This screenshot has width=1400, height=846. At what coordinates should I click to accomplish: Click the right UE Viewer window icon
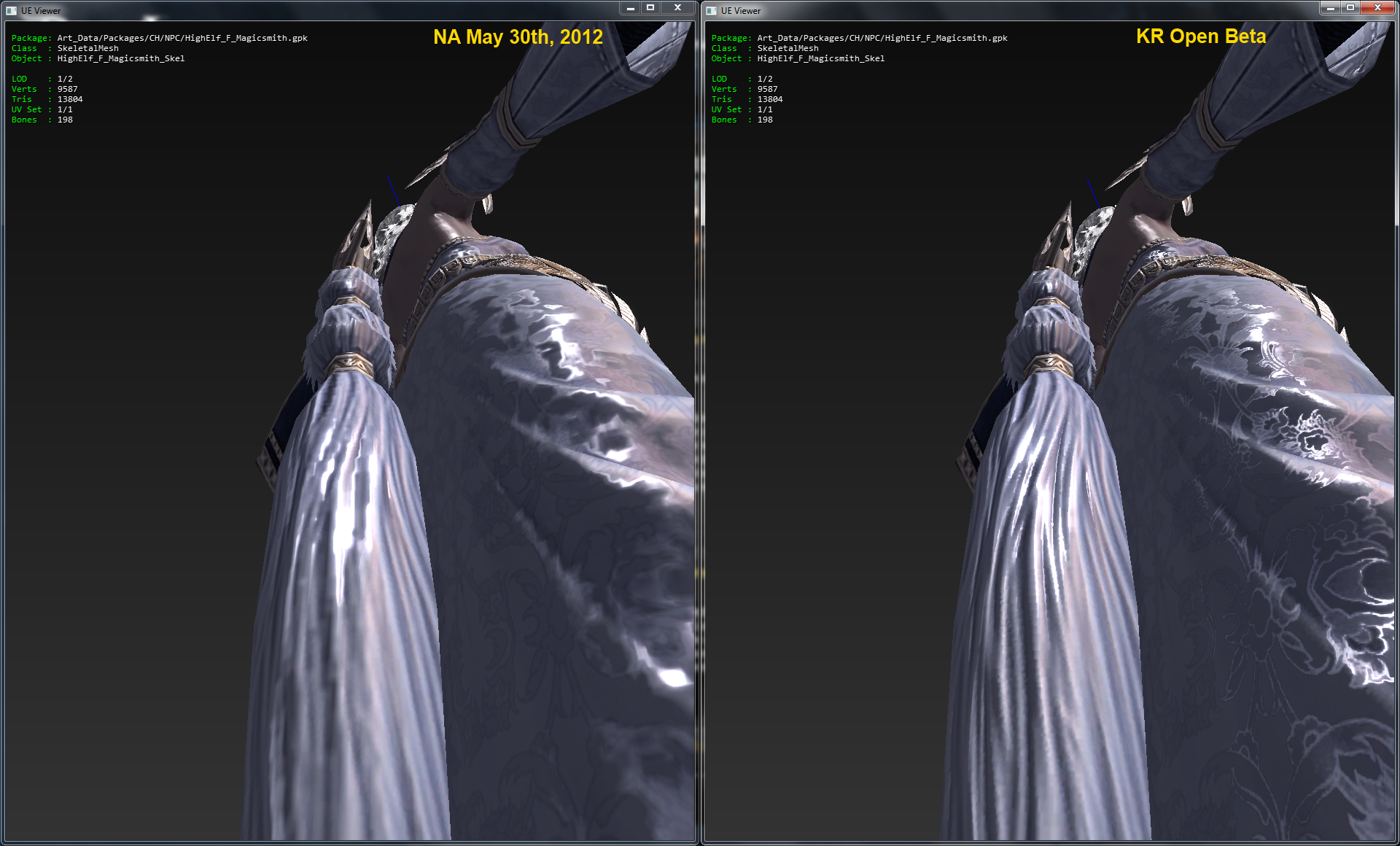point(711,10)
